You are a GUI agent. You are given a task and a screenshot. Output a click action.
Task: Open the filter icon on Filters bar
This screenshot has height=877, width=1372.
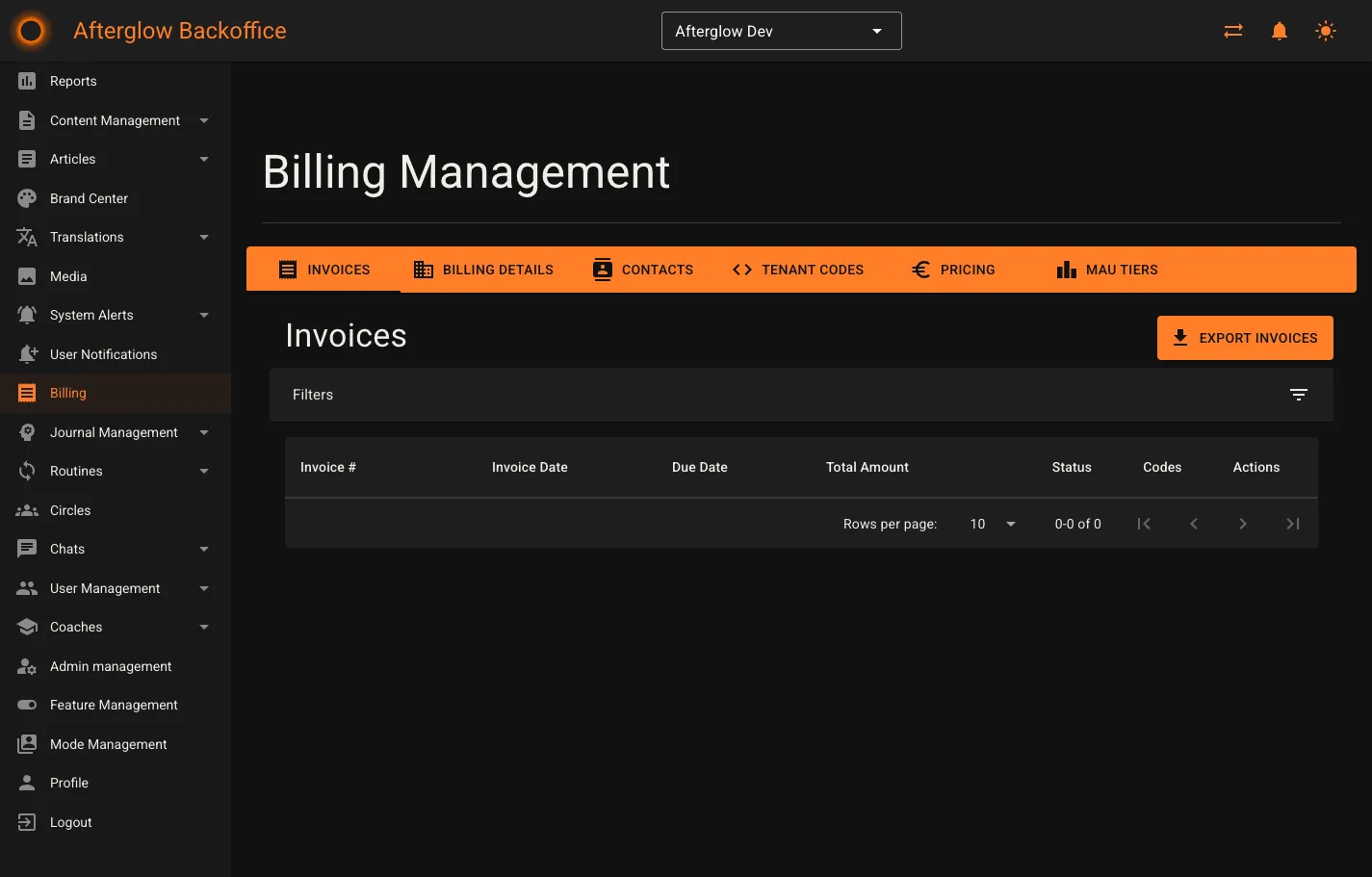pyautogui.click(x=1298, y=395)
